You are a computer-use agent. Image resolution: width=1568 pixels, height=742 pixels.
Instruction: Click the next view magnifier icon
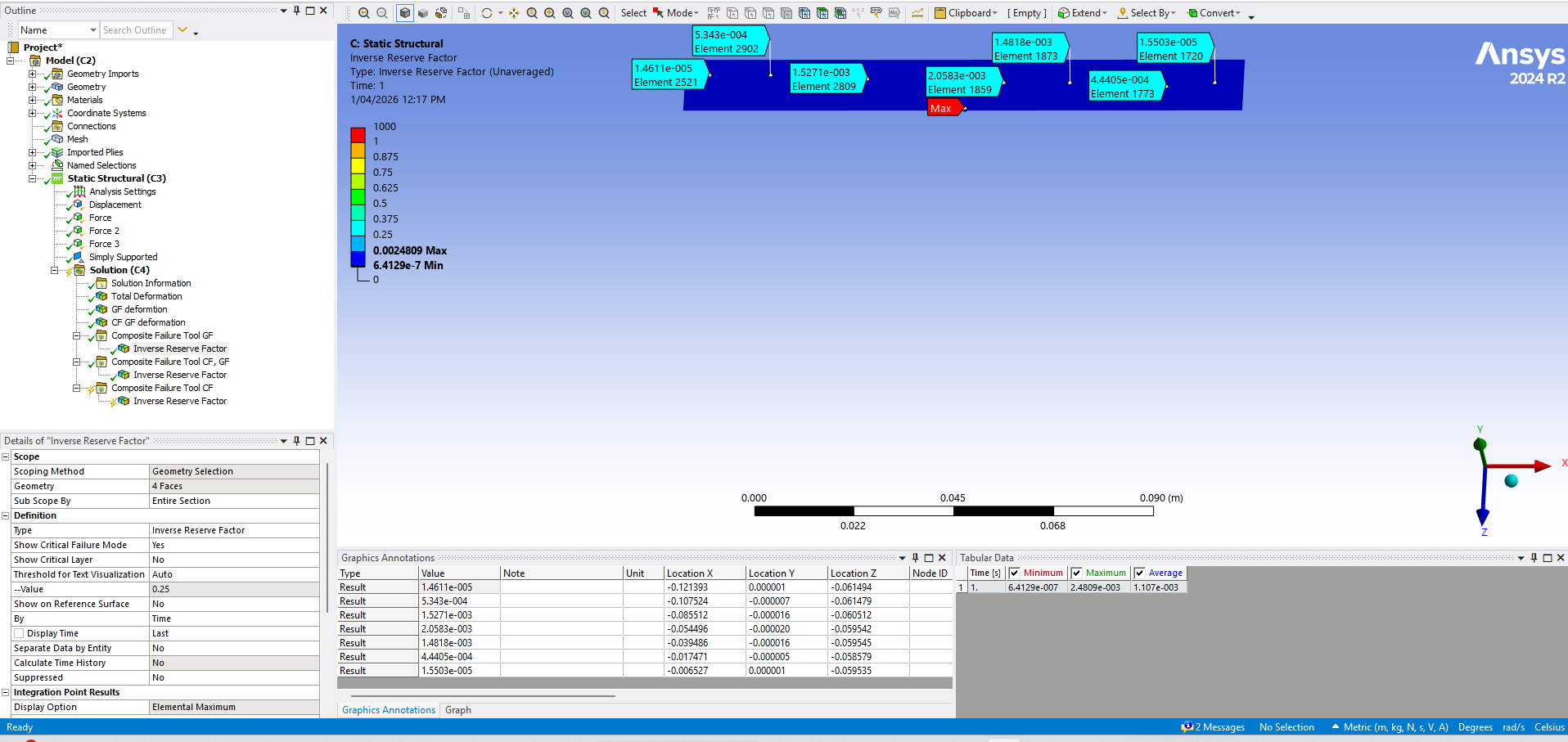coord(382,13)
